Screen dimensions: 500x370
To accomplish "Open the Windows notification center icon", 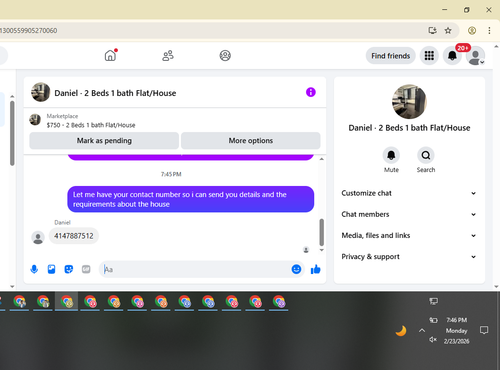I will 484,330.
